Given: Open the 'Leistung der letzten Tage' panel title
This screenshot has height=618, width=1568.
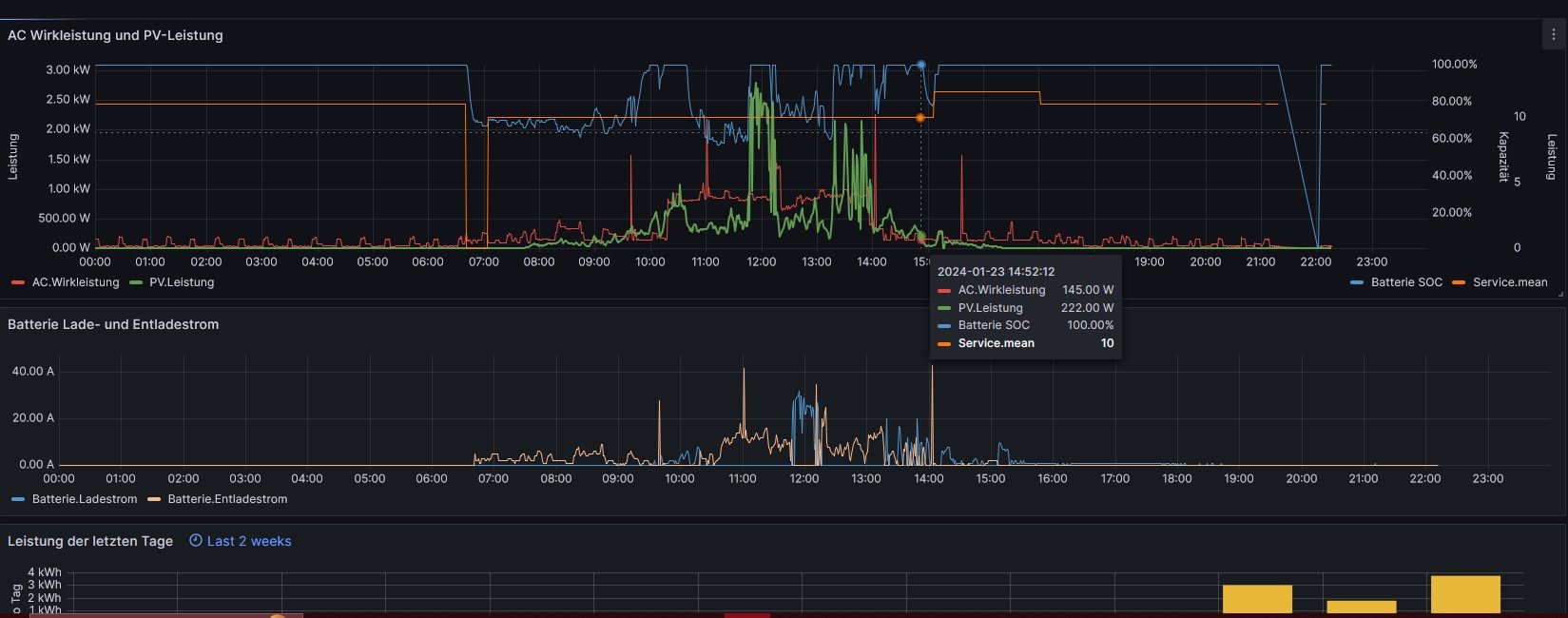Looking at the screenshot, I should coord(90,541).
